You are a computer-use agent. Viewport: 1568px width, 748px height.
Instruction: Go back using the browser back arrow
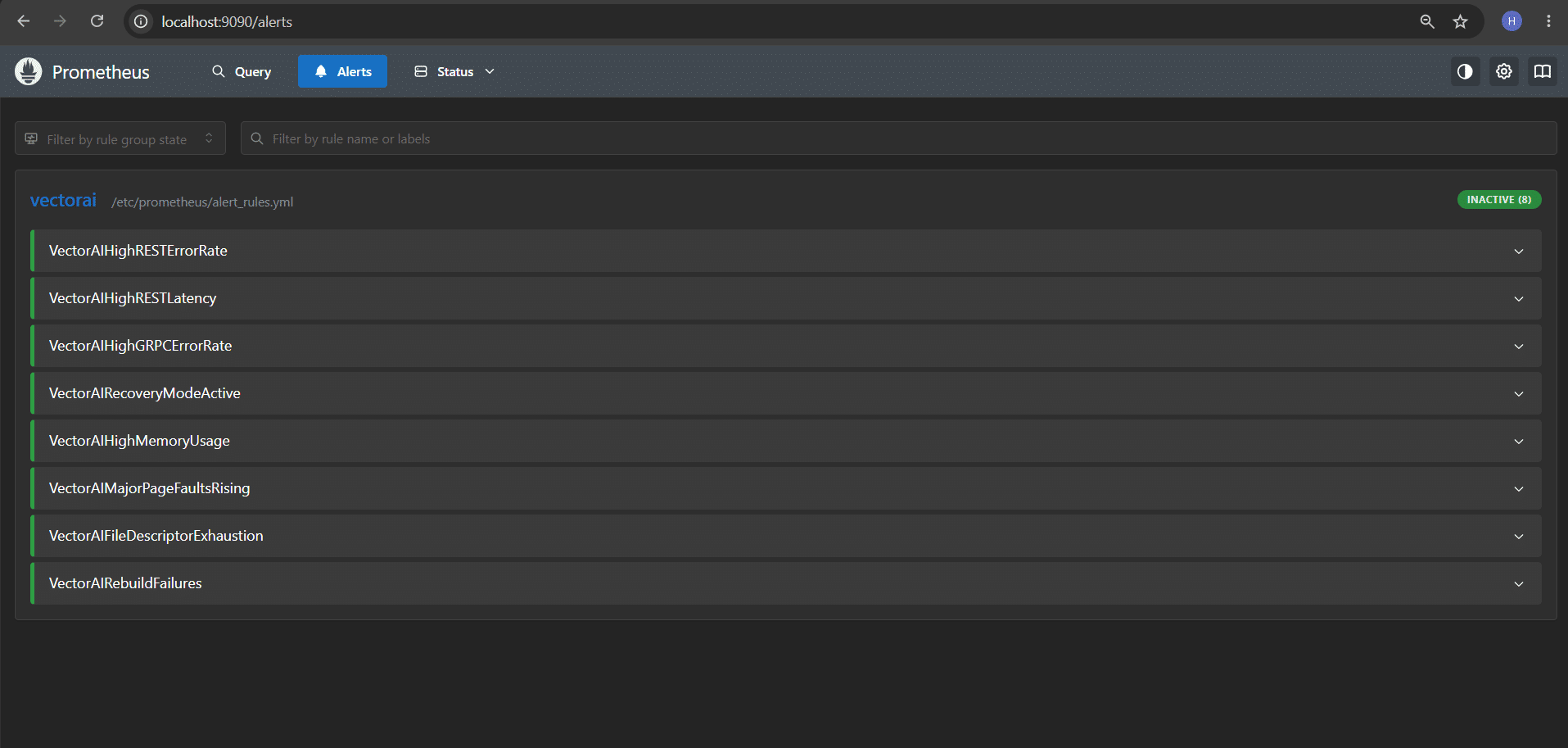24,21
